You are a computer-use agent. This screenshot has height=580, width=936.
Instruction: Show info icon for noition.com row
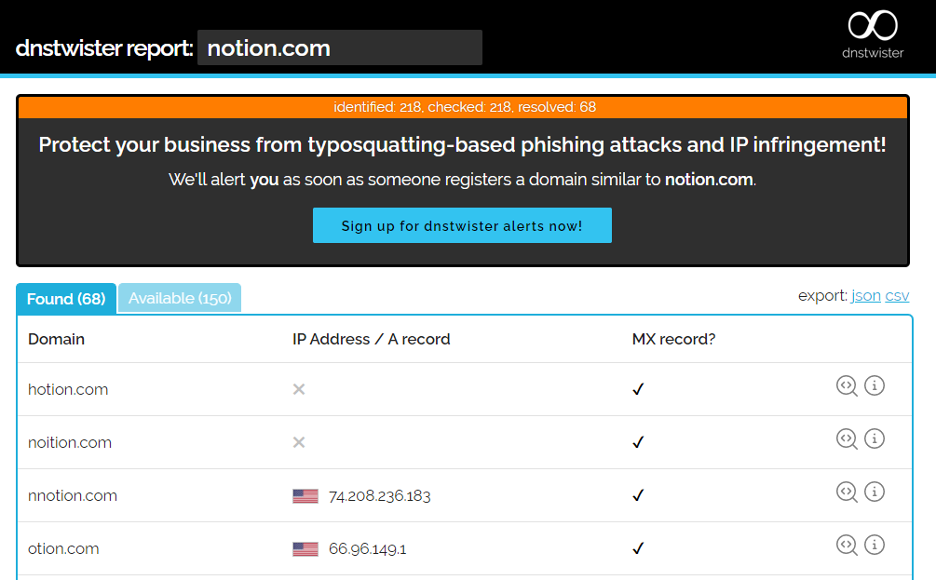875,439
